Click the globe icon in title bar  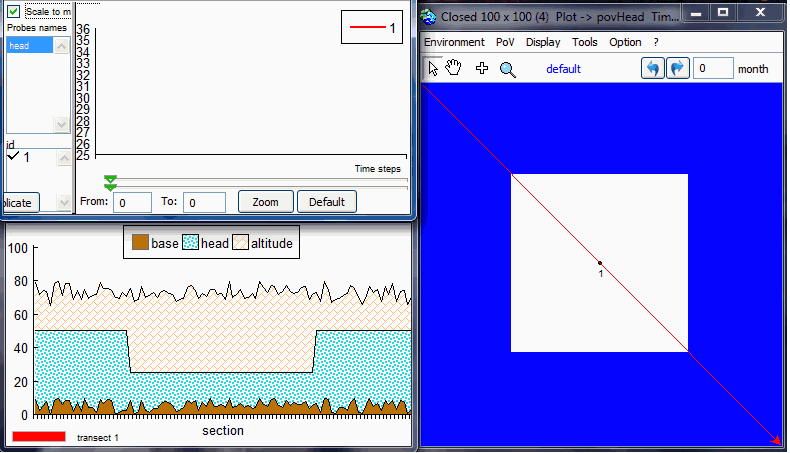(x=429, y=17)
